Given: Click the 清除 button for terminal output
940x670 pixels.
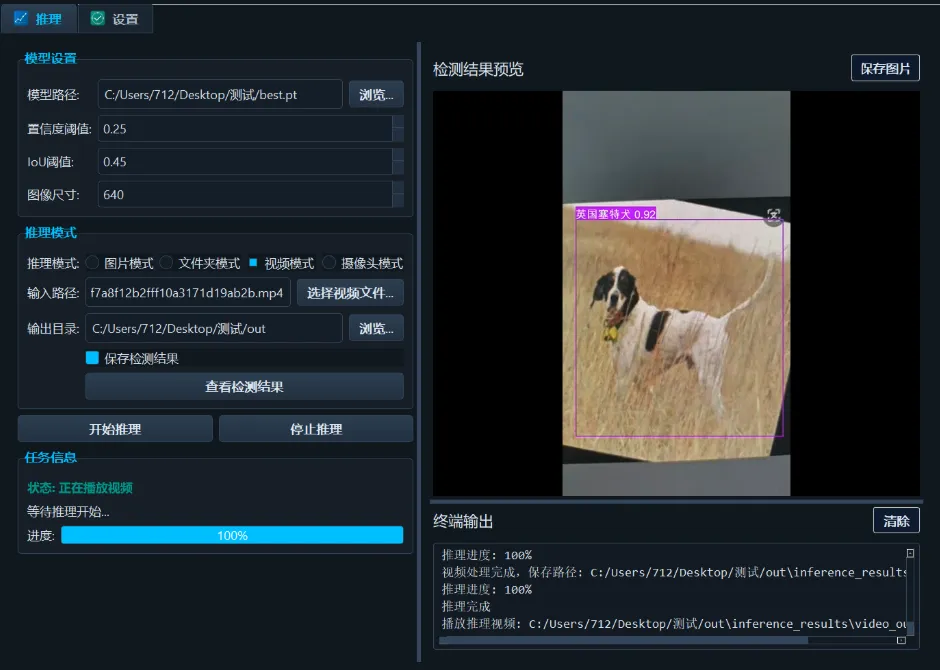Looking at the screenshot, I should click(896, 521).
